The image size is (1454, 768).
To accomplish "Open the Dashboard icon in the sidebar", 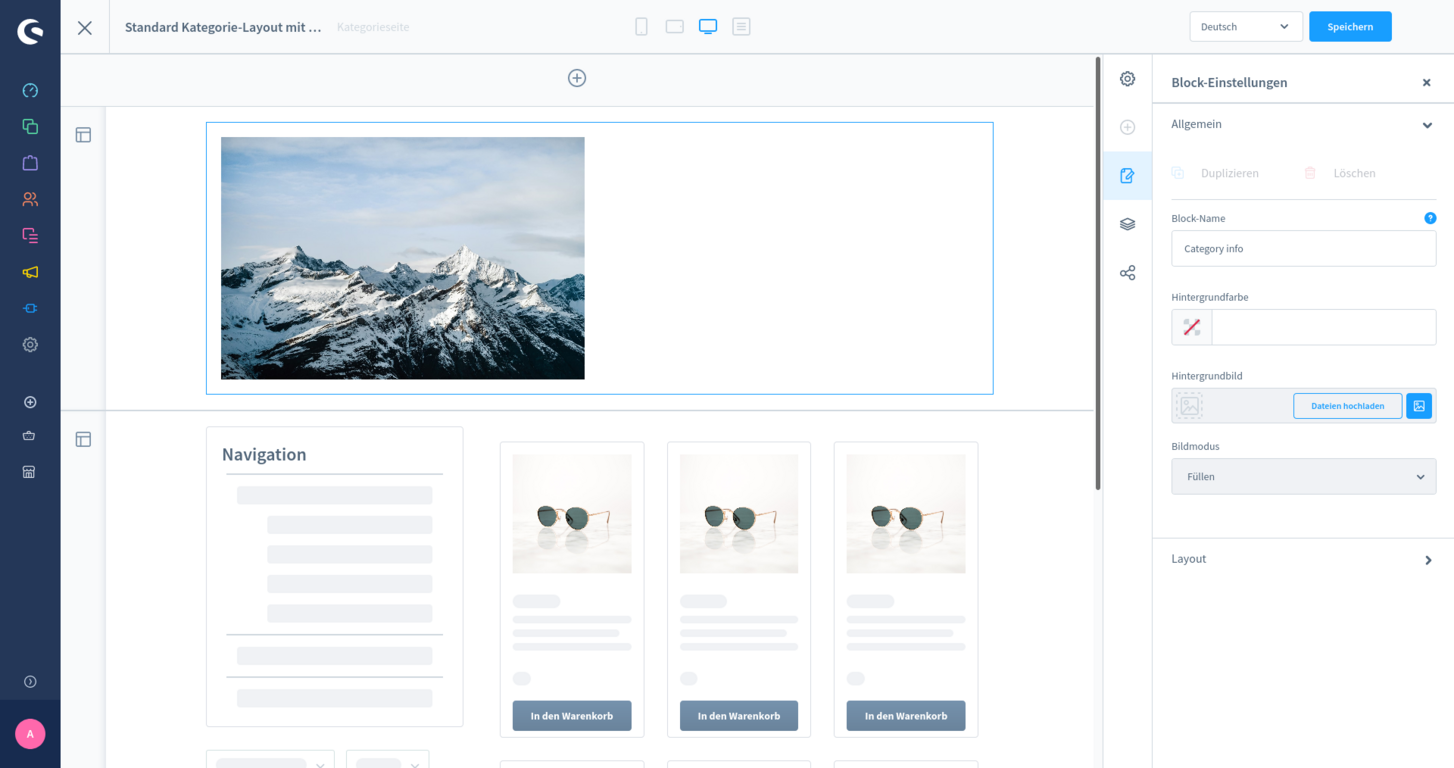I will tap(30, 90).
